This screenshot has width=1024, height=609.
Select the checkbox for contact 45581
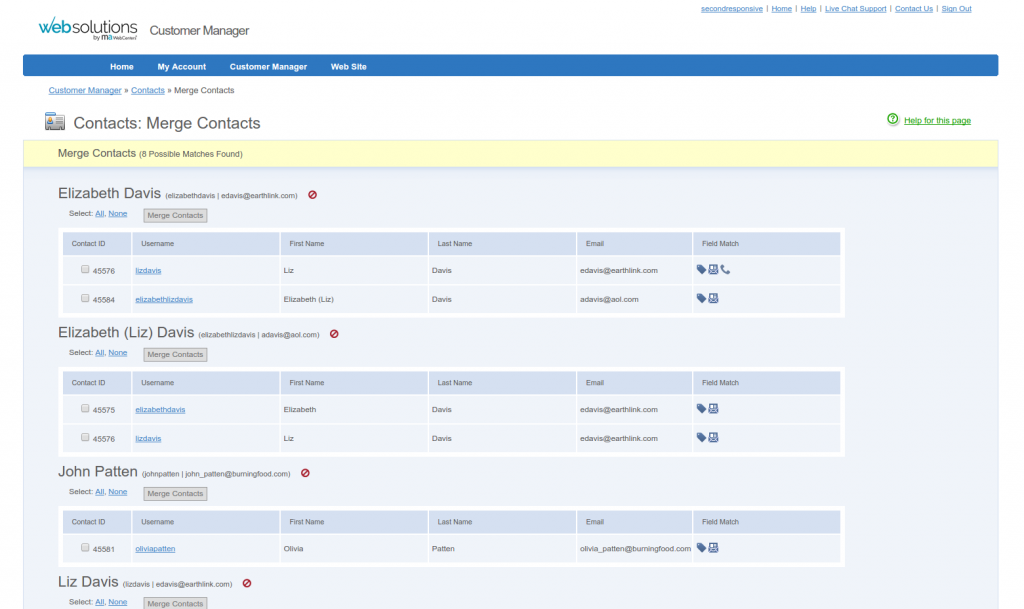click(85, 547)
